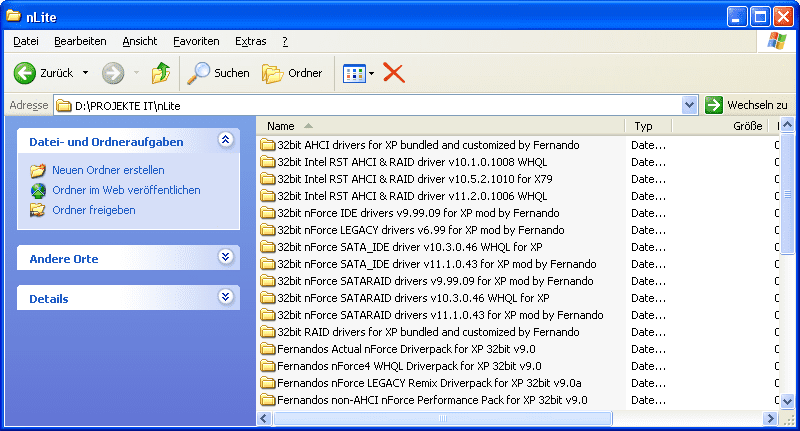Open the Extras menu
800x431 pixels.
[251, 41]
